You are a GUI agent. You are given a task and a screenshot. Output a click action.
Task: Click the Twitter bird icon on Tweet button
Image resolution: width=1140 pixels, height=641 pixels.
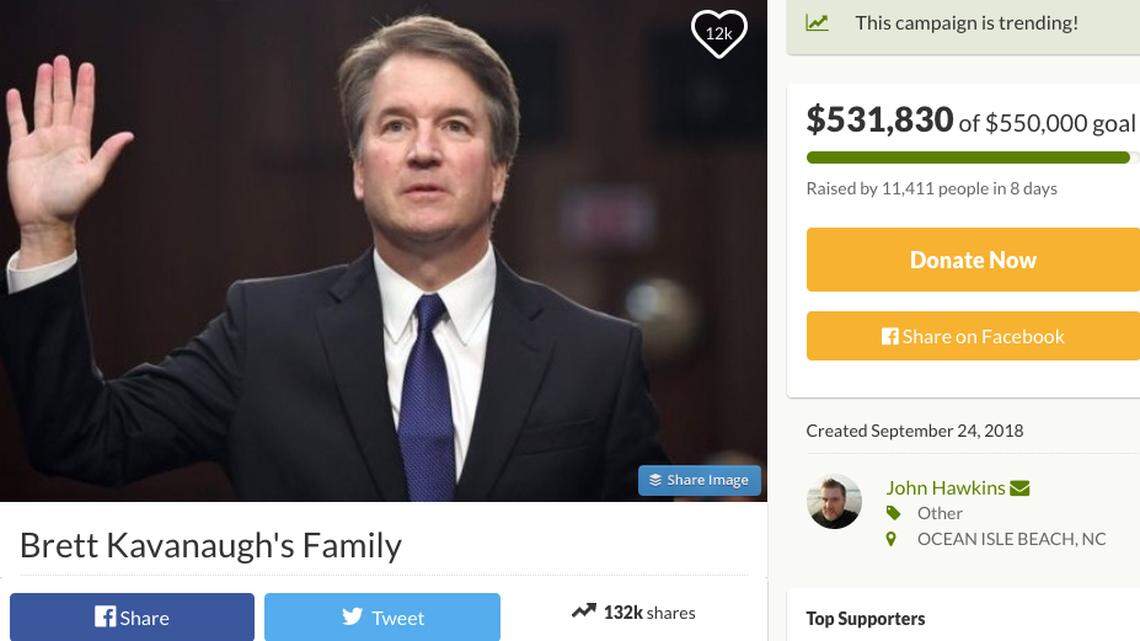pos(350,617)
